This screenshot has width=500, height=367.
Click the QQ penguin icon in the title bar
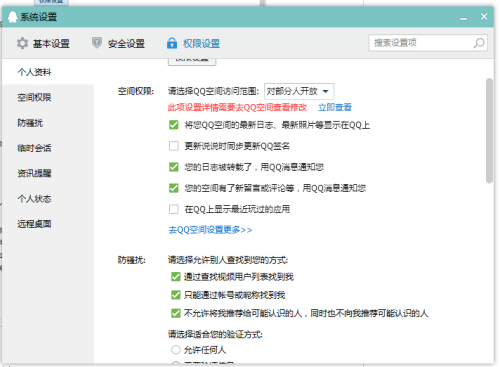coord(12,17)
